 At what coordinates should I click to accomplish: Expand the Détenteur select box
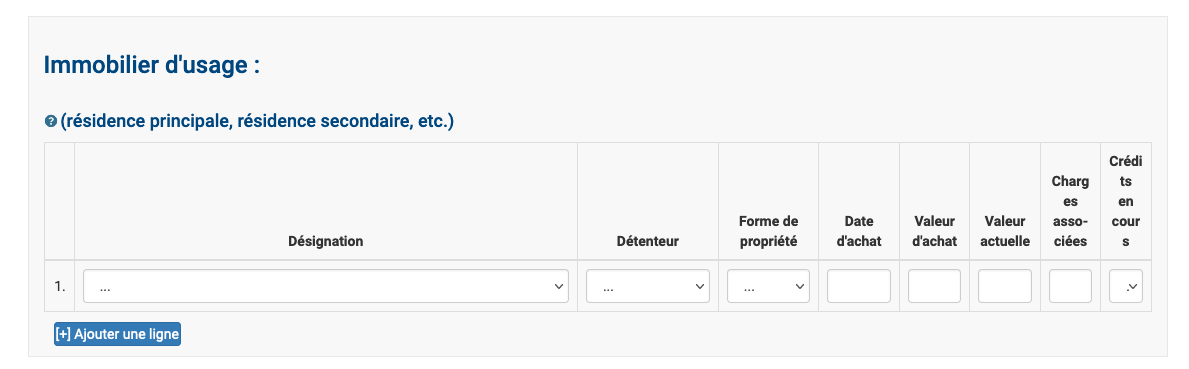648,286
